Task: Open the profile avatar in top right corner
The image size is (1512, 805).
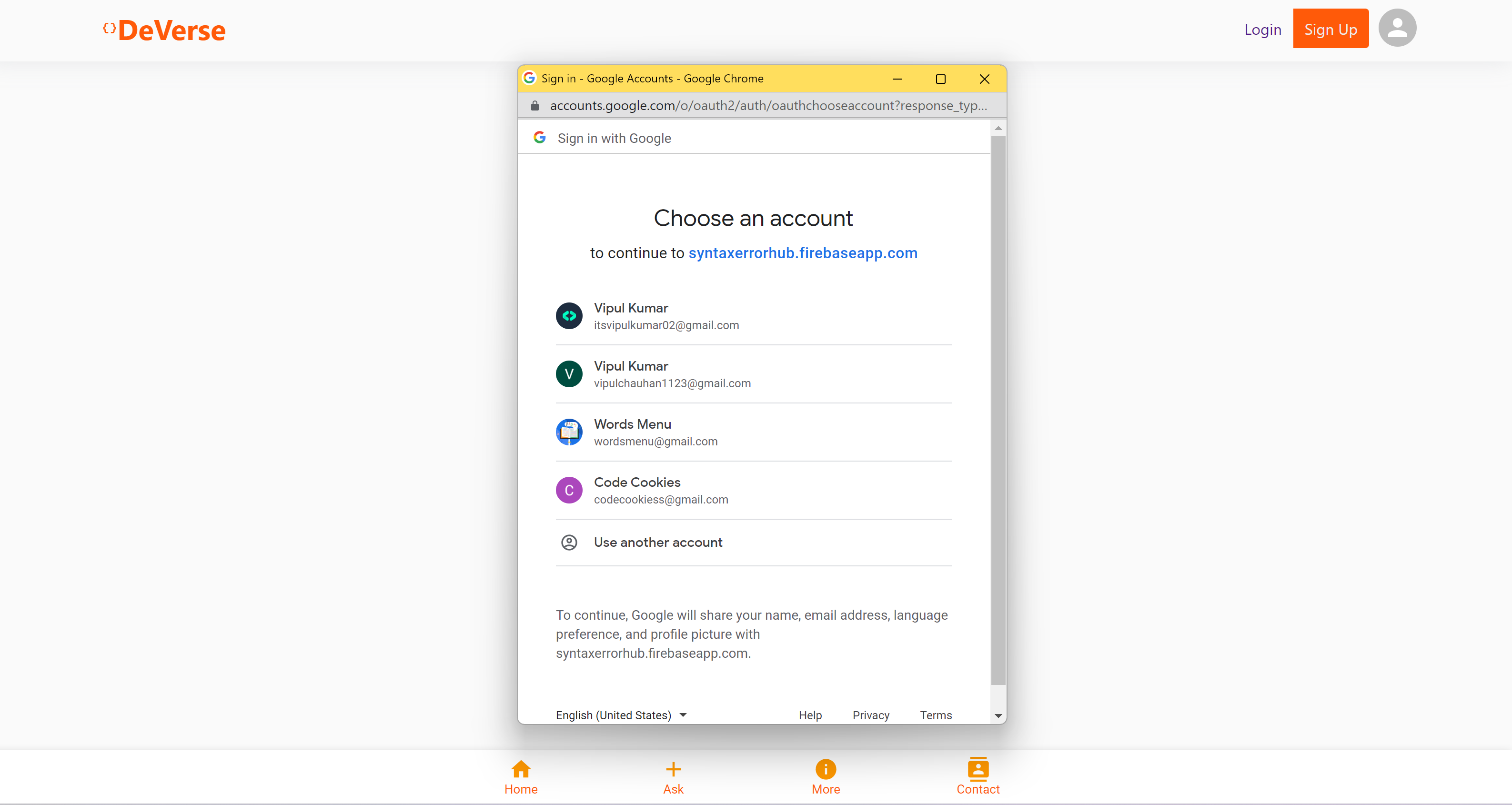Action: point(1397,28)
